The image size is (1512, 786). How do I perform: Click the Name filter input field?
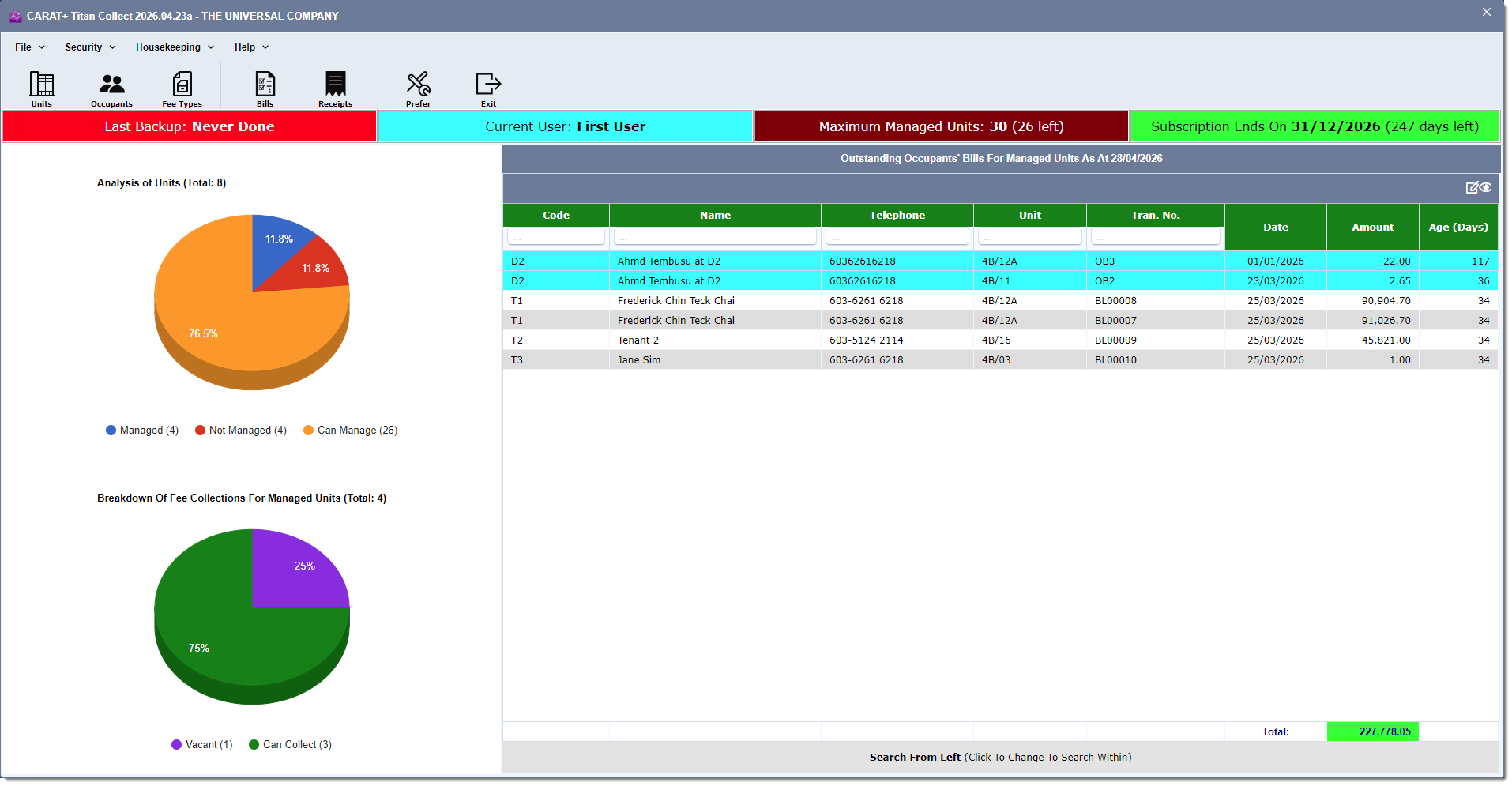(x=715, y=236)
